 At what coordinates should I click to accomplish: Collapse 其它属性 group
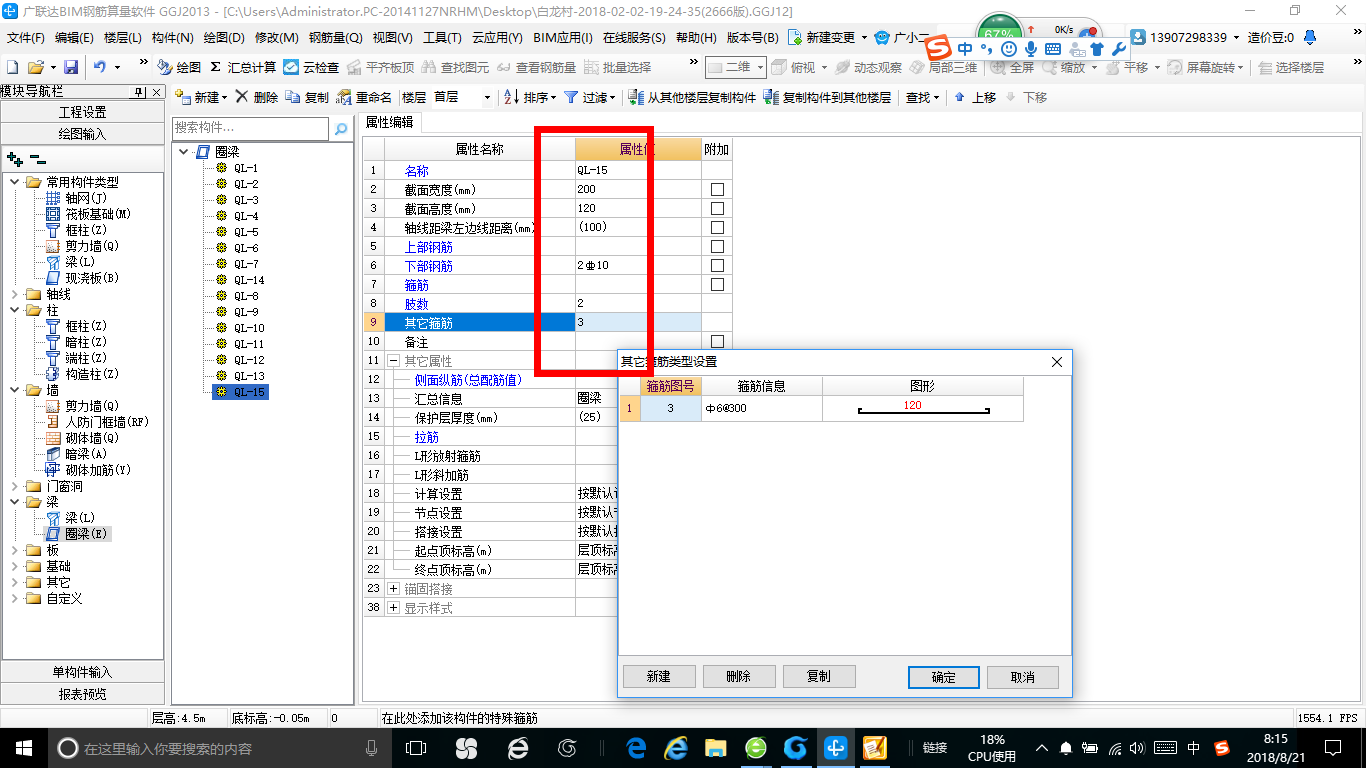[x=394, y=360]
